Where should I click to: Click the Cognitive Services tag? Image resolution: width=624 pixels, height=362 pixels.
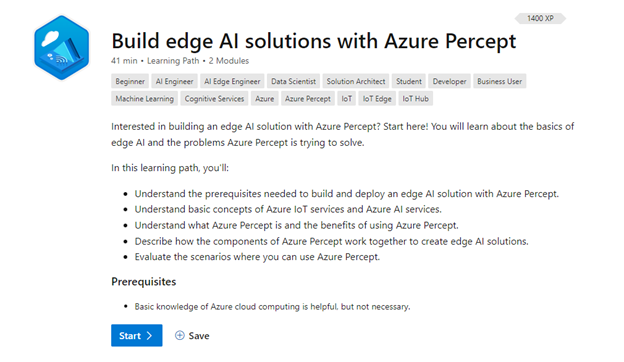214,99
